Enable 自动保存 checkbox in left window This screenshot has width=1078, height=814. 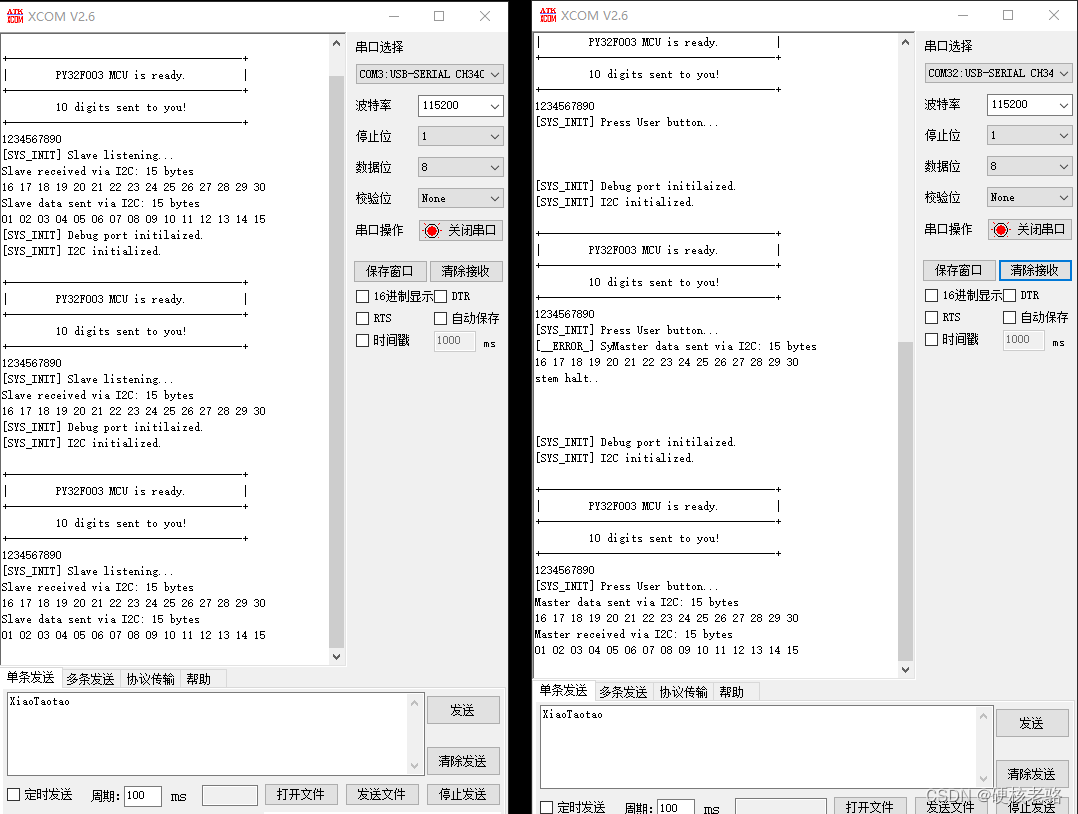tap(441, 318)
